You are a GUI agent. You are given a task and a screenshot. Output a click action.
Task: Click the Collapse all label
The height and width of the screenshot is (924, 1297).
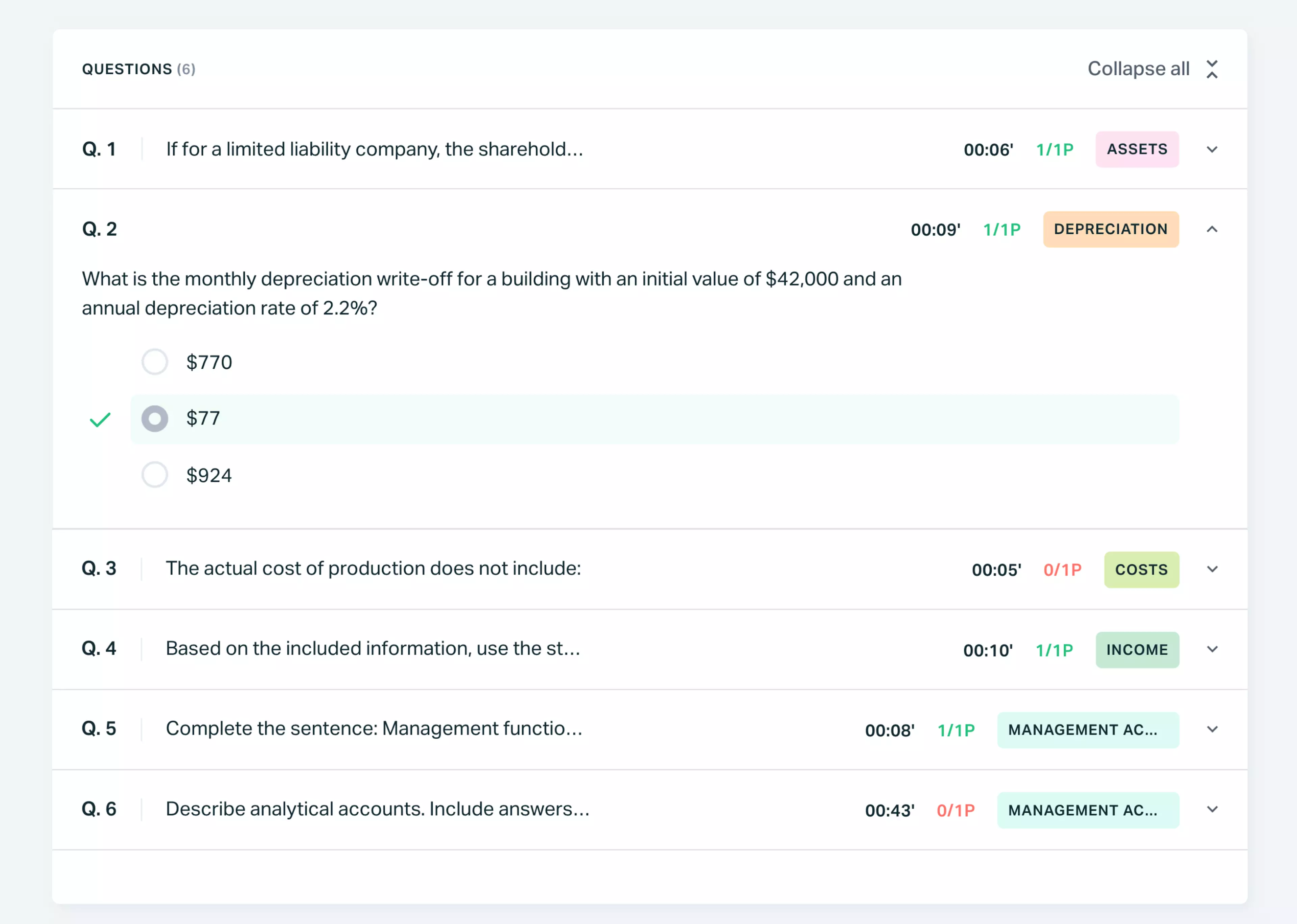[x=1138, y=68]
